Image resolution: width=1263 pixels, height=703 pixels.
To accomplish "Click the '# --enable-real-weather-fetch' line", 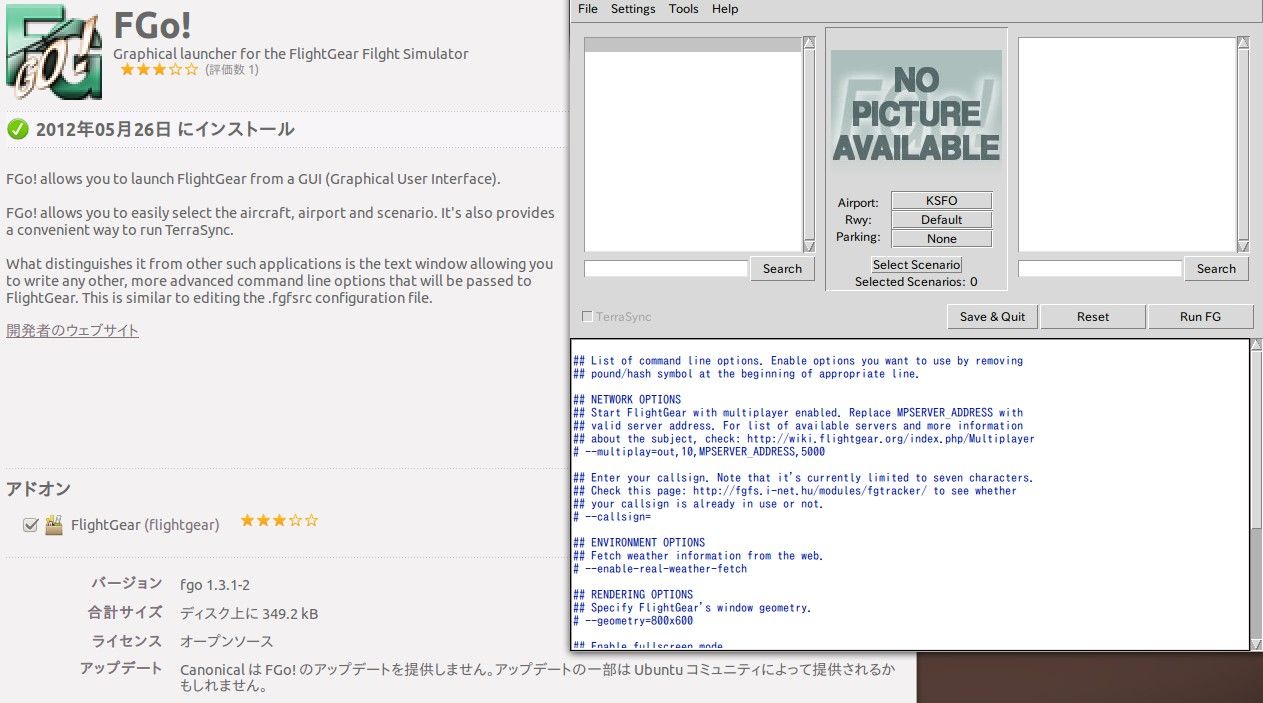I will point(660,569).
